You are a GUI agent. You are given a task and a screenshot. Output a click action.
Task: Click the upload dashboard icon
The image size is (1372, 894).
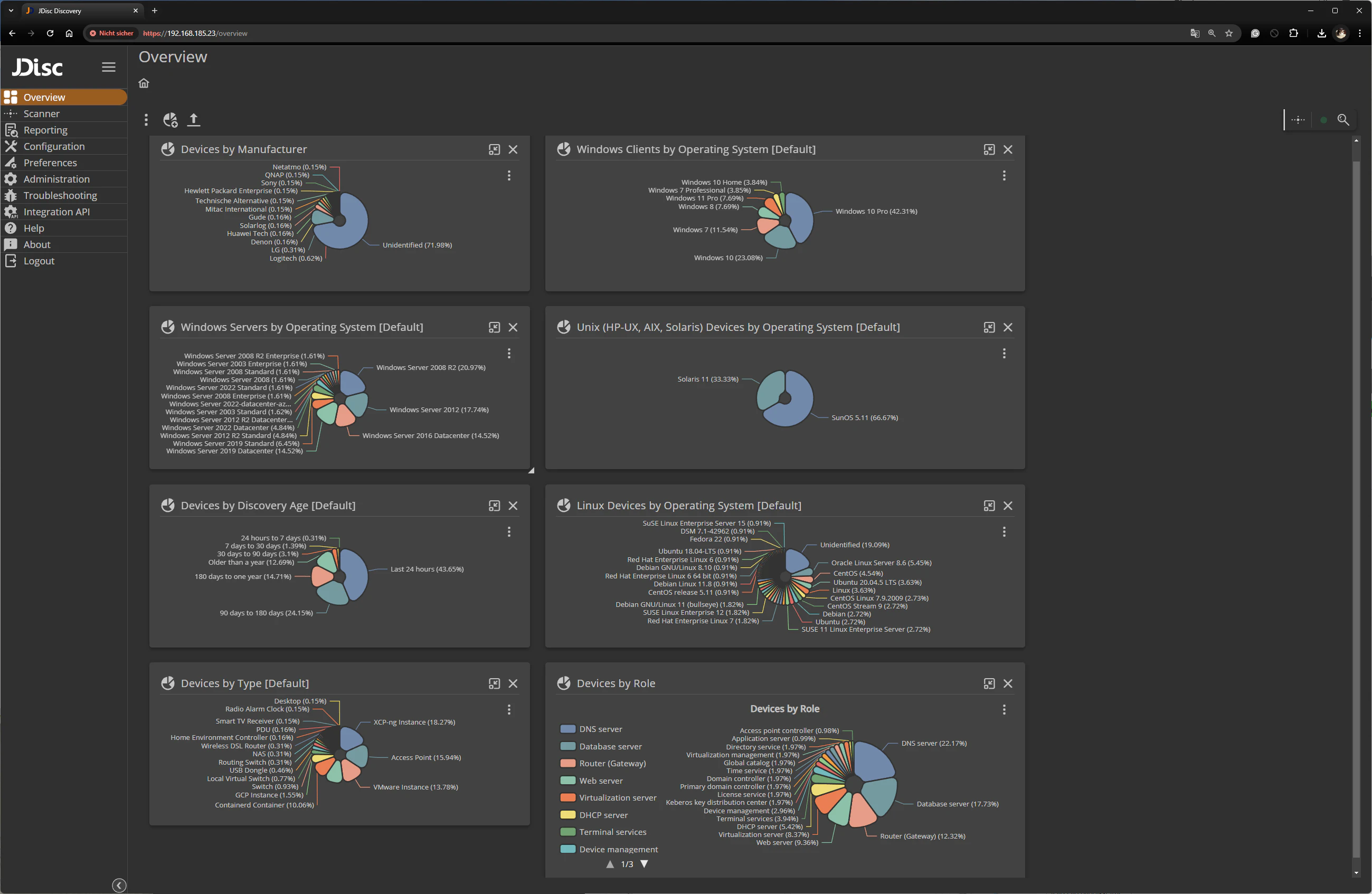(194, 119)
